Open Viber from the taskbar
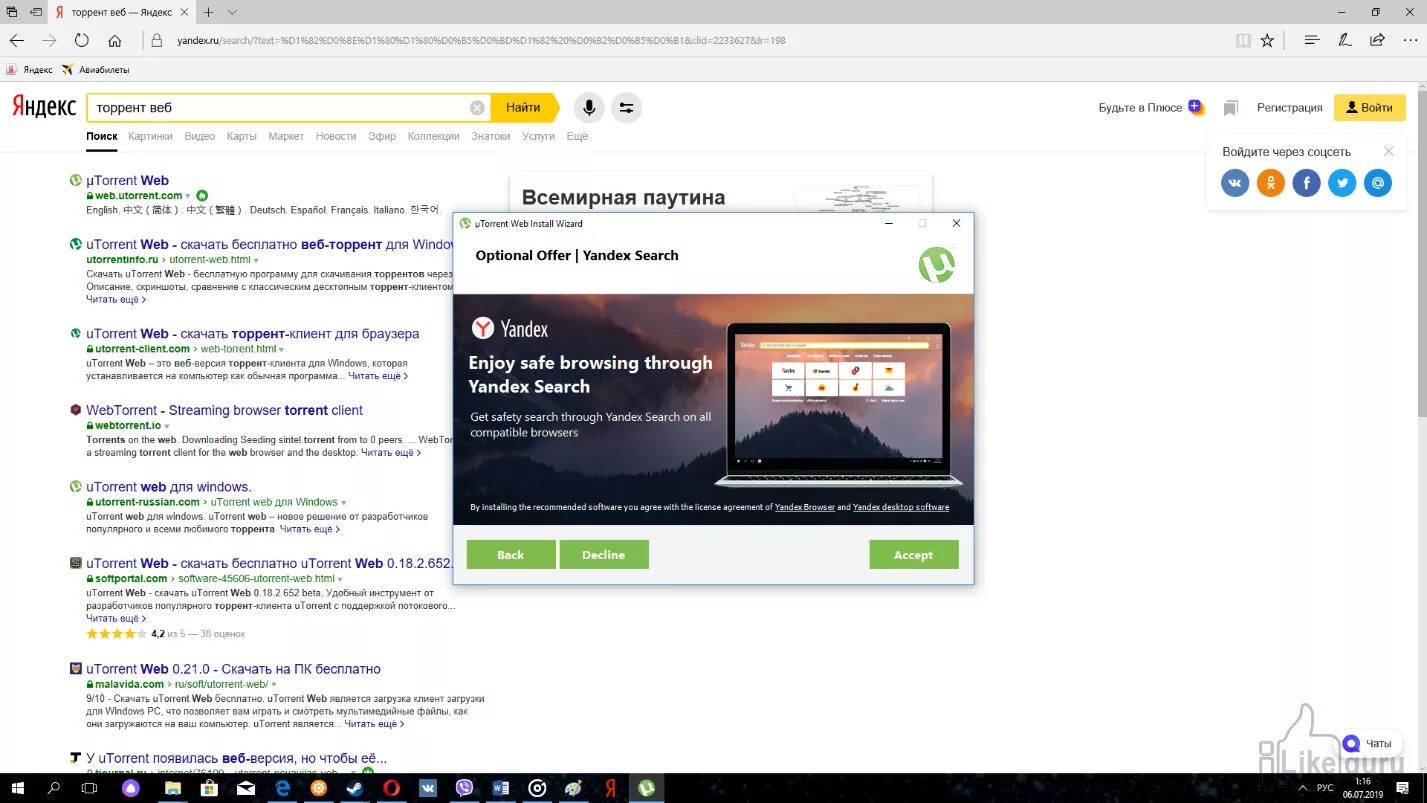 pyautogui.click(x=464, y=788)
